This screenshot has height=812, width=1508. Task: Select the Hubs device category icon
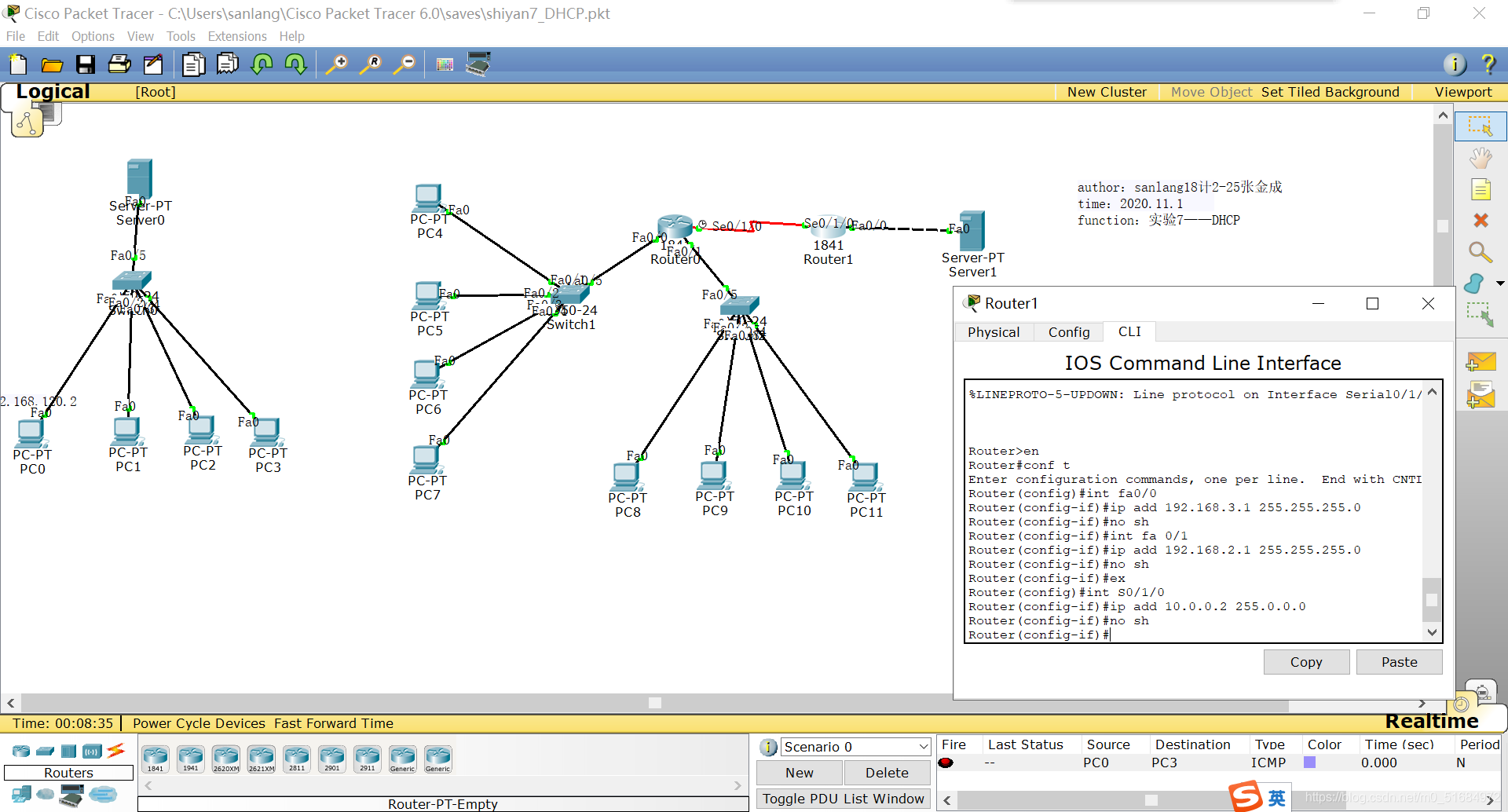[69, 752]
